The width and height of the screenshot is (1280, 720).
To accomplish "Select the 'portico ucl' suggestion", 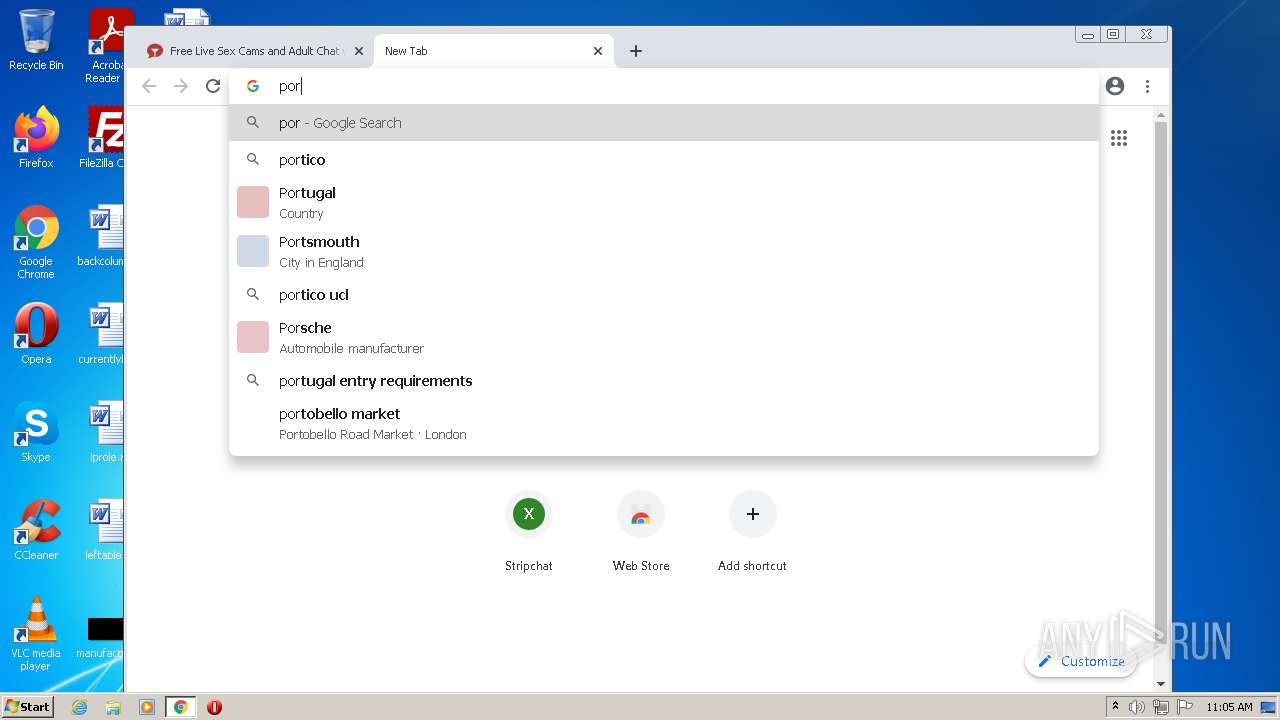I will click(664, 295).
